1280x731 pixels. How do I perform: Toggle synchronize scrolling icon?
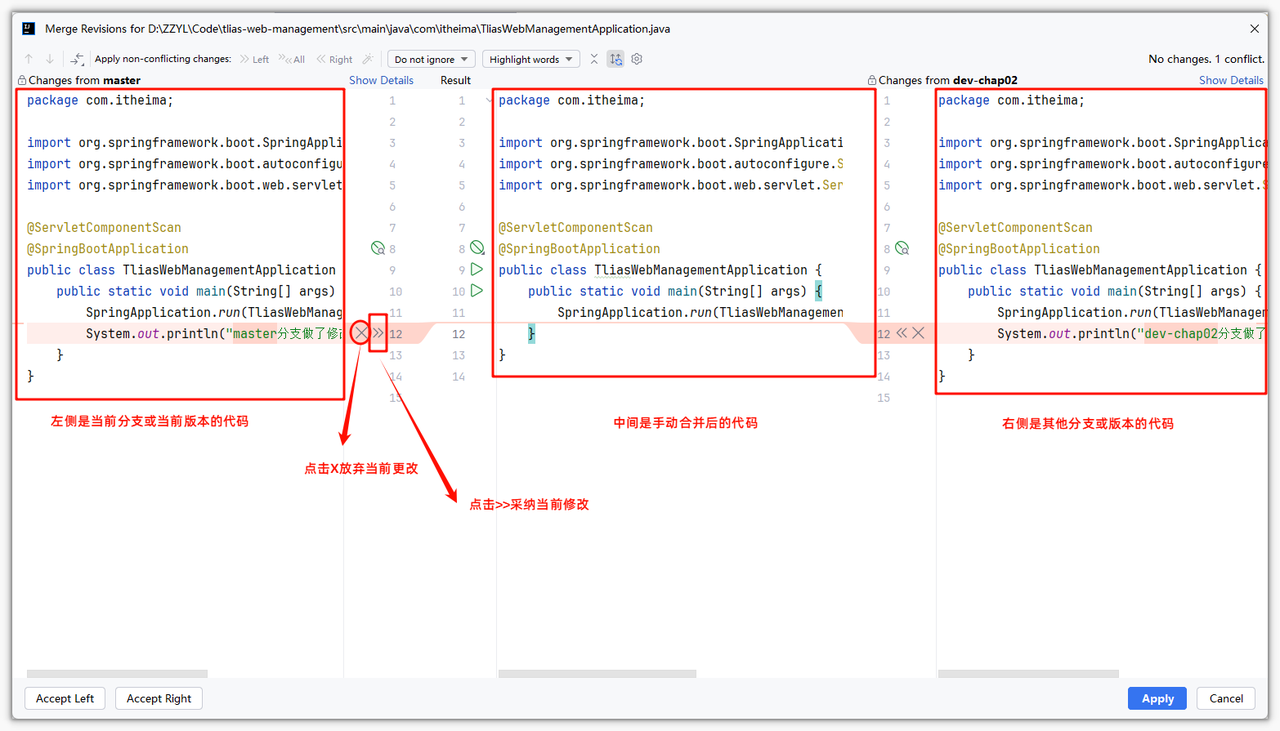click(616, 60)
